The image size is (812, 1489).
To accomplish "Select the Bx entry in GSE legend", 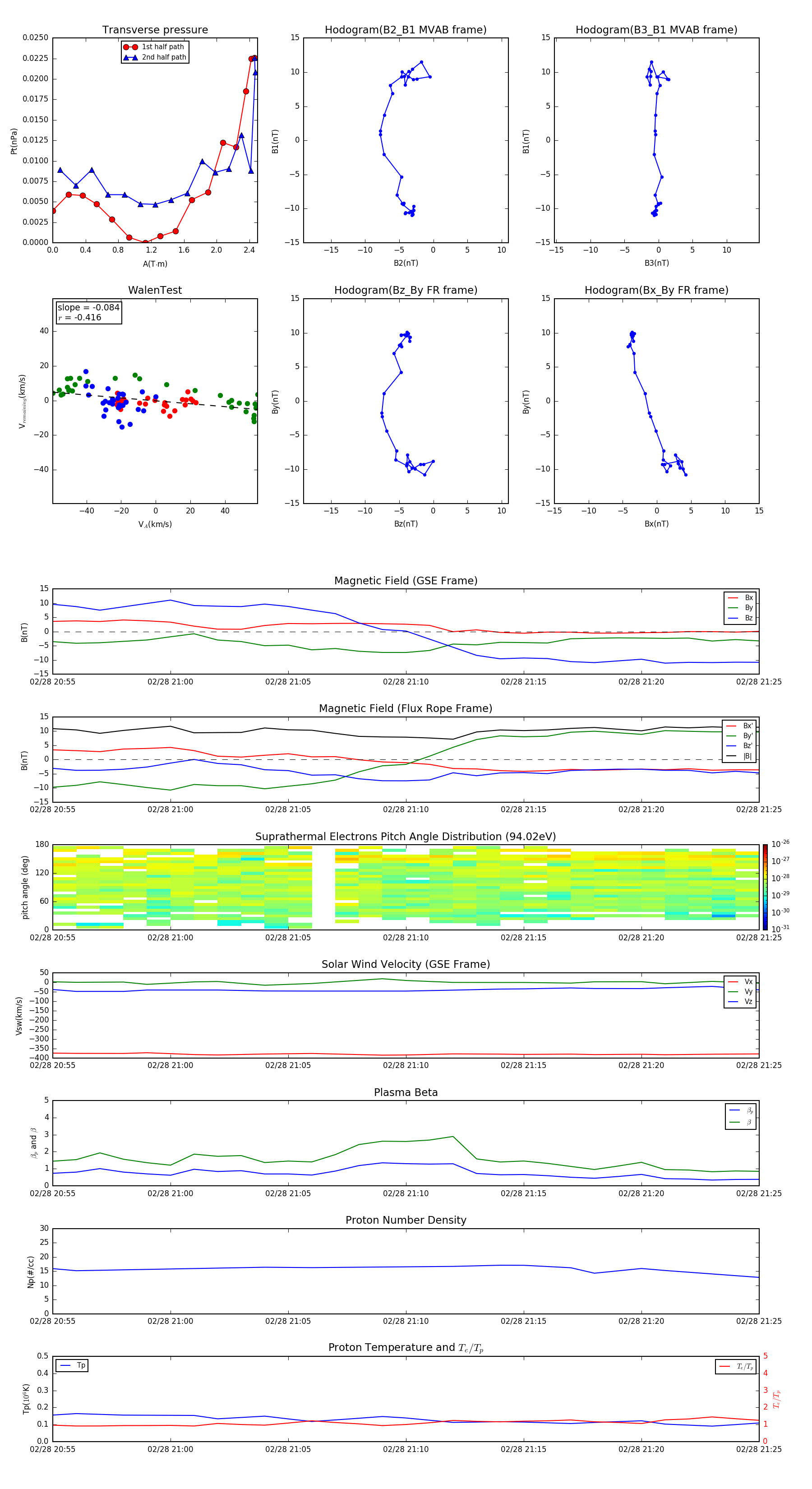I will (740, 598).
